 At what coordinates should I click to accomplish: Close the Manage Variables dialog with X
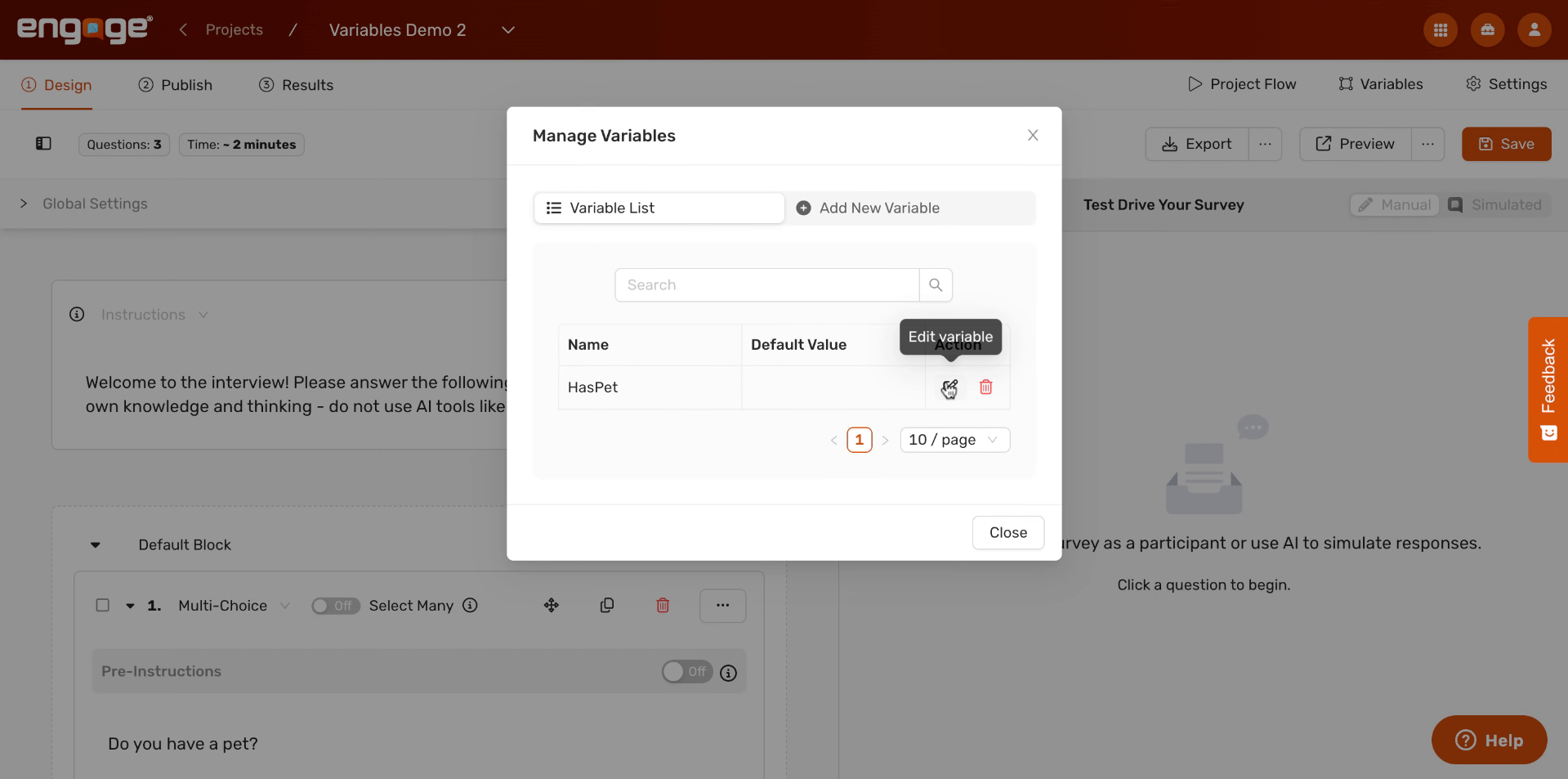click(1033, 136)
